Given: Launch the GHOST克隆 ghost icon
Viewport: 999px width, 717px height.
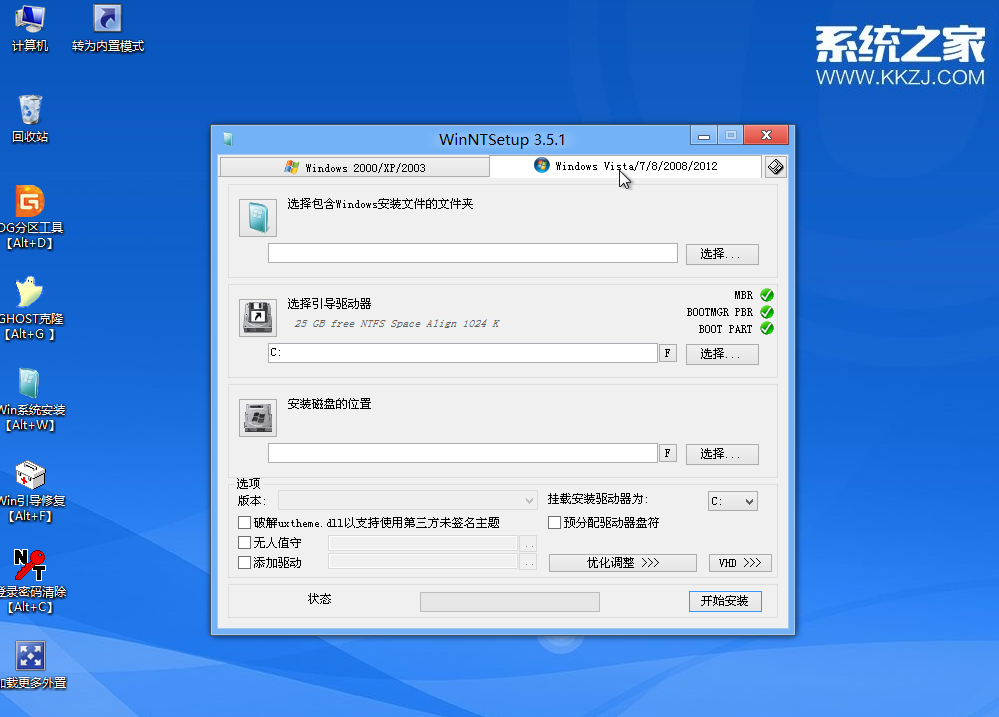Looking at the screenshot, I should coord(30,293).
